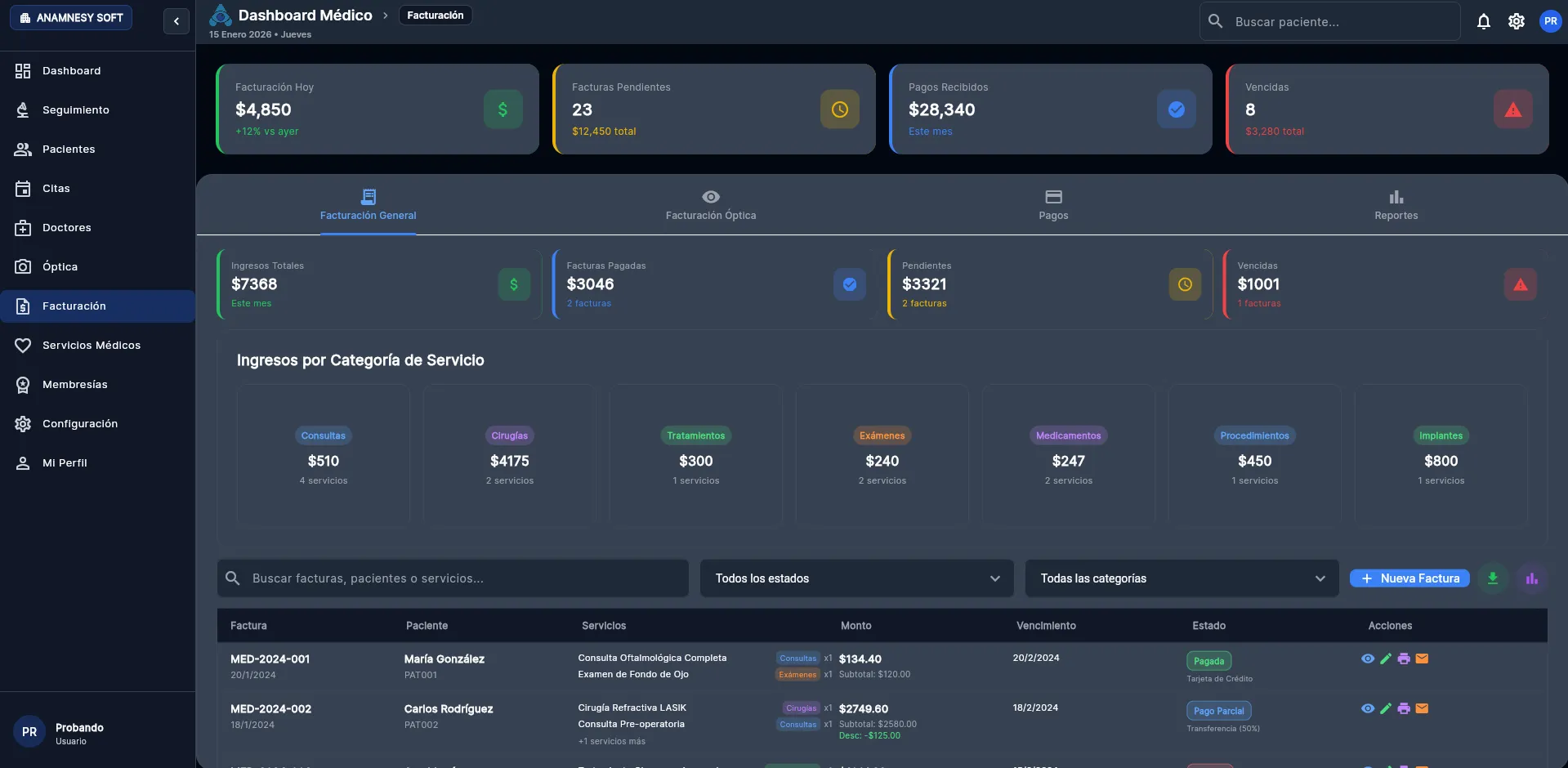Edit invoice MED-2024-001 with pencil icon

tap(1386, 659)
